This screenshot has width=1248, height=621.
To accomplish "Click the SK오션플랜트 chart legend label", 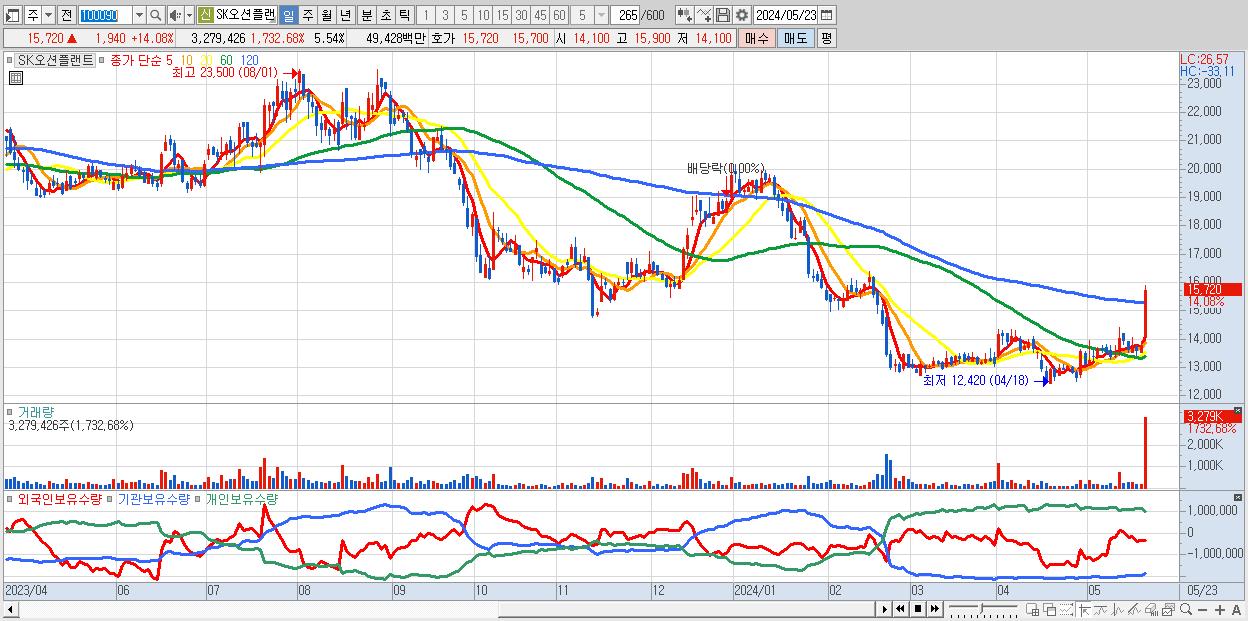I will tap(56, 60).
